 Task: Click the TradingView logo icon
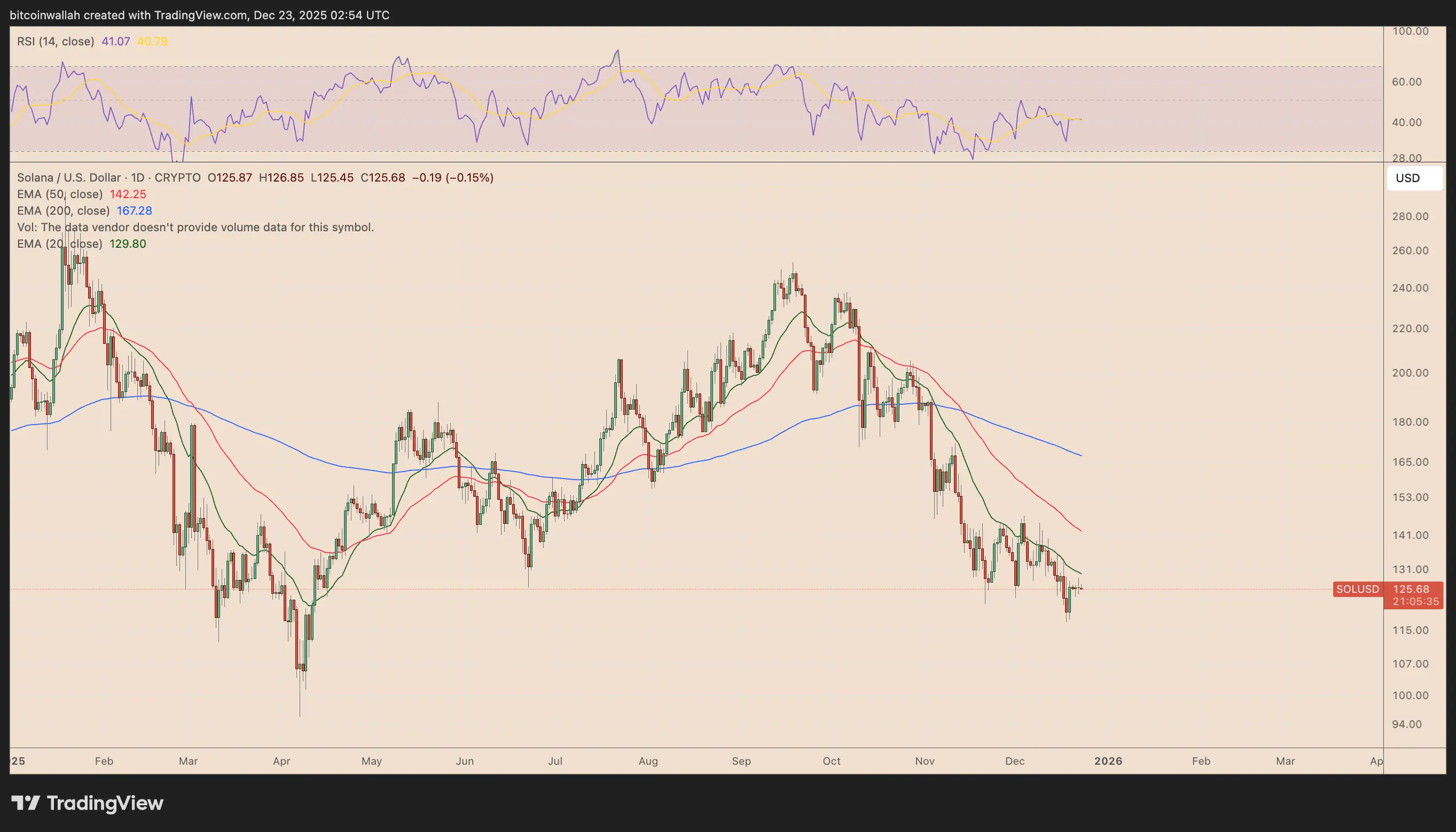pyautogui.click(x=25, y=803)
